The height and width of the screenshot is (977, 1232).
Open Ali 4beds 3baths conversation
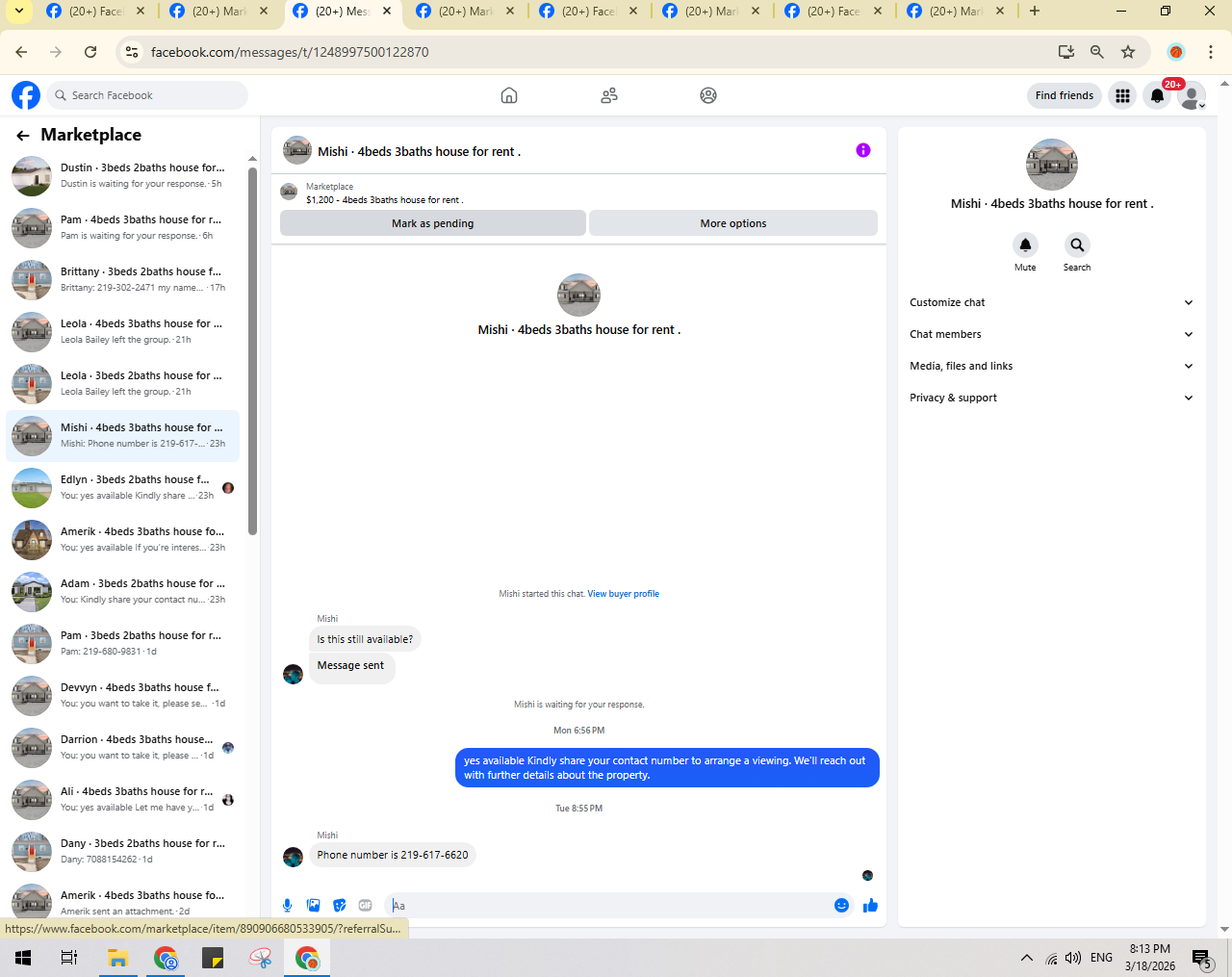[123, 800]
